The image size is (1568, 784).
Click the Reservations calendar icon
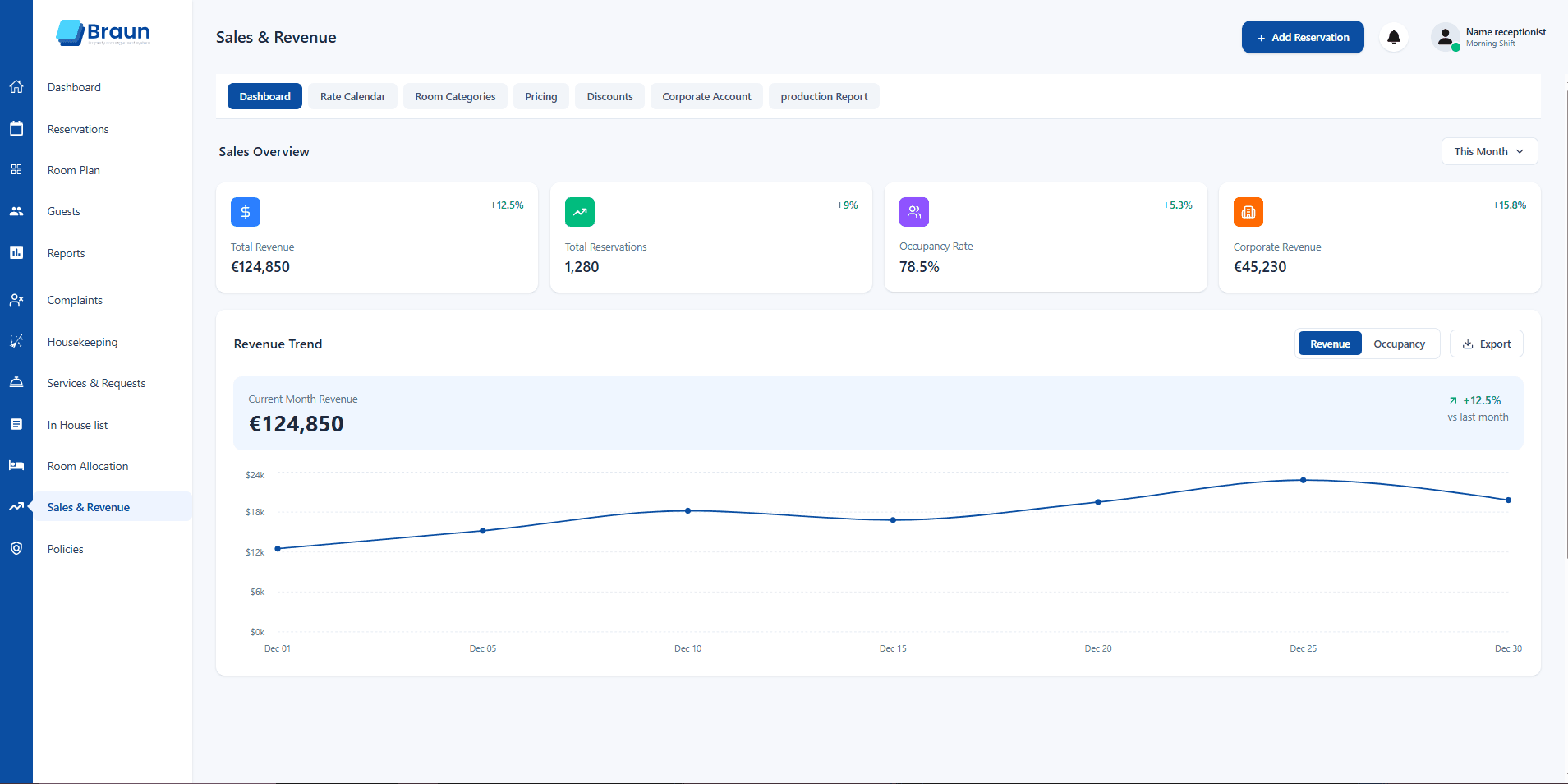(x=16, y=128)
